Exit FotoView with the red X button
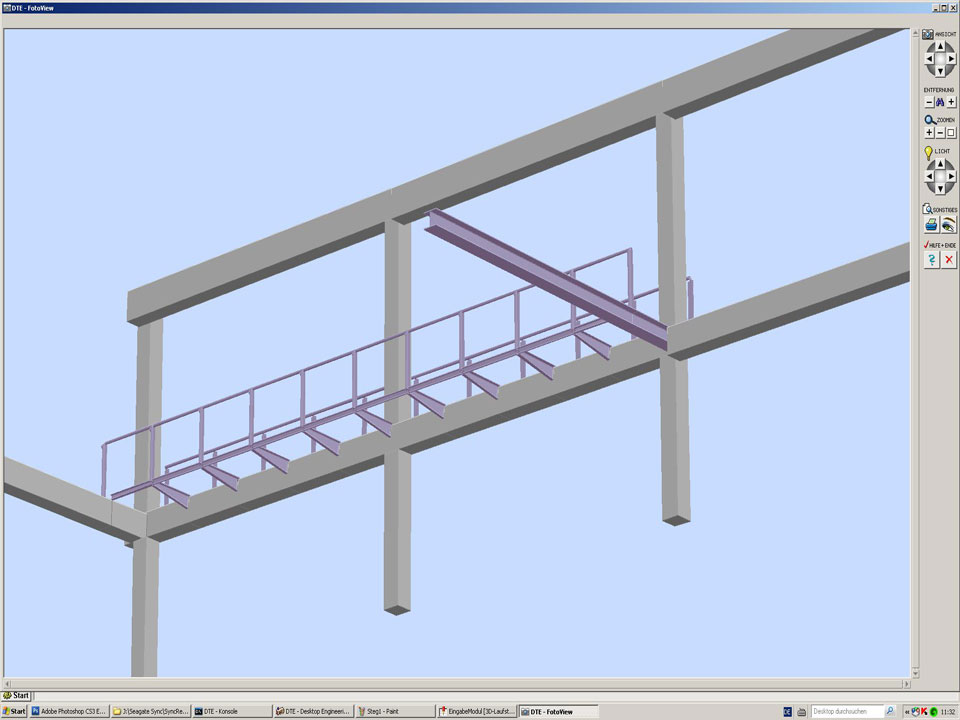Image resolution: width=960 pixels, height=720 pixels. point(948,260)
